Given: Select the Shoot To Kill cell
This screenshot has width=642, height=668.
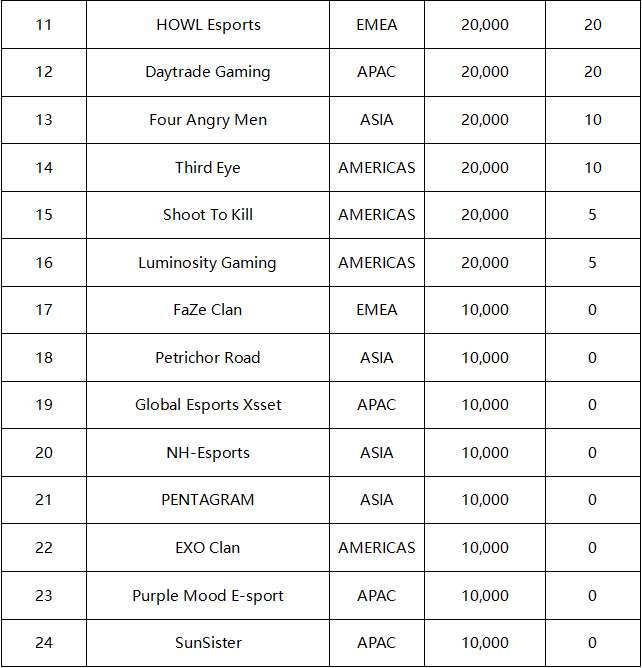Looking at the screenshot, I should click(208, 215).
